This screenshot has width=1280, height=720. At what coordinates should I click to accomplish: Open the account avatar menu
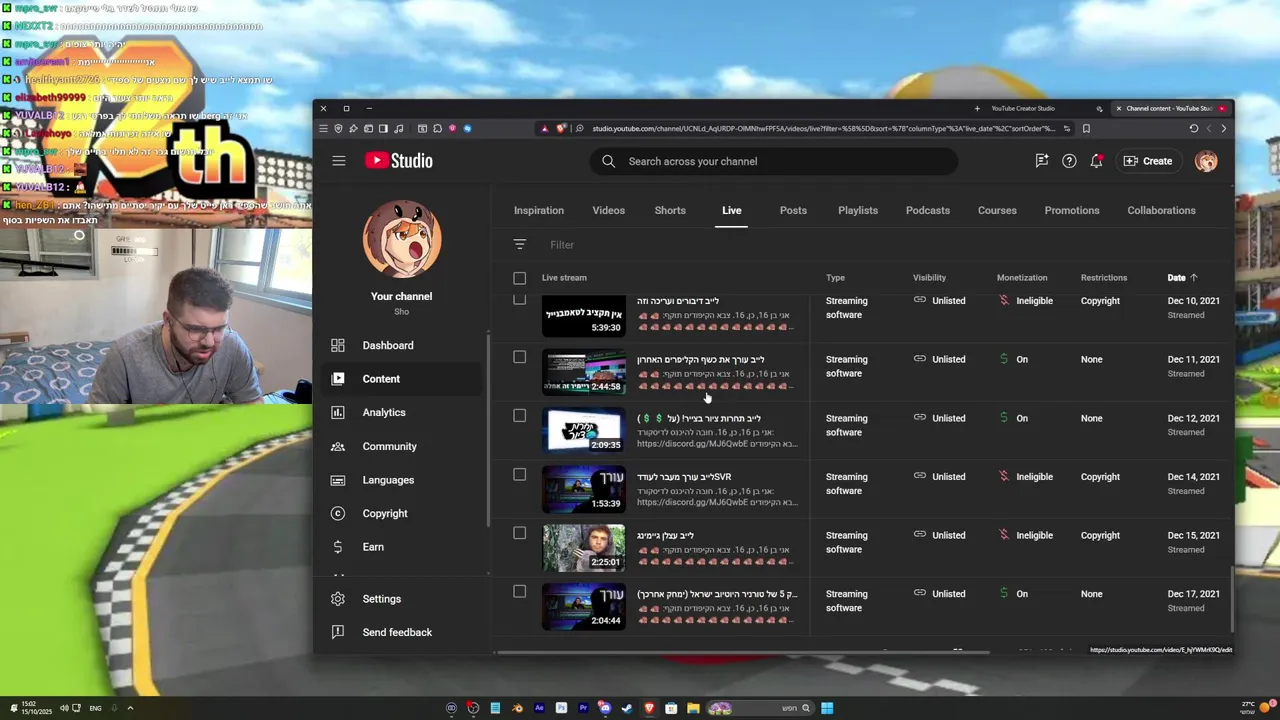click(x=1206, y=161)
